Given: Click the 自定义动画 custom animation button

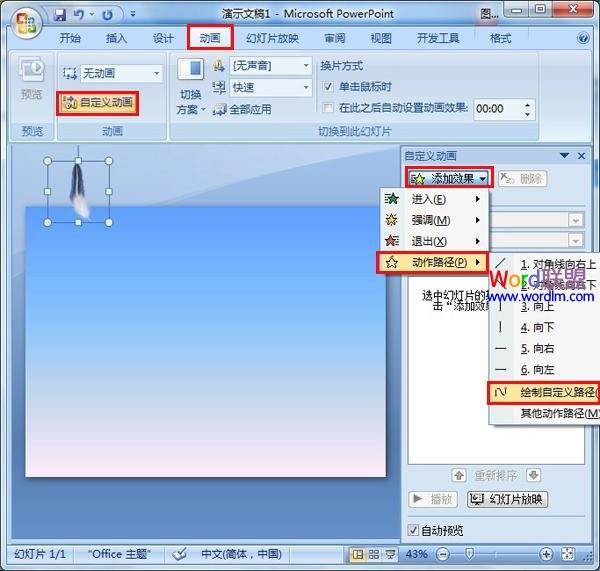Looking at the screenshot, I should (97, 102).
